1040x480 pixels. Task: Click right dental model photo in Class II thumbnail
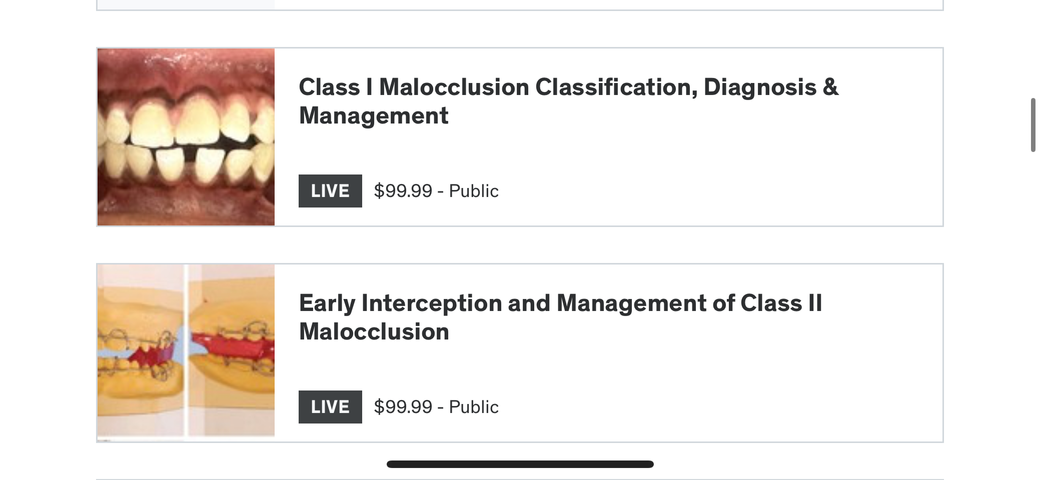231,350
